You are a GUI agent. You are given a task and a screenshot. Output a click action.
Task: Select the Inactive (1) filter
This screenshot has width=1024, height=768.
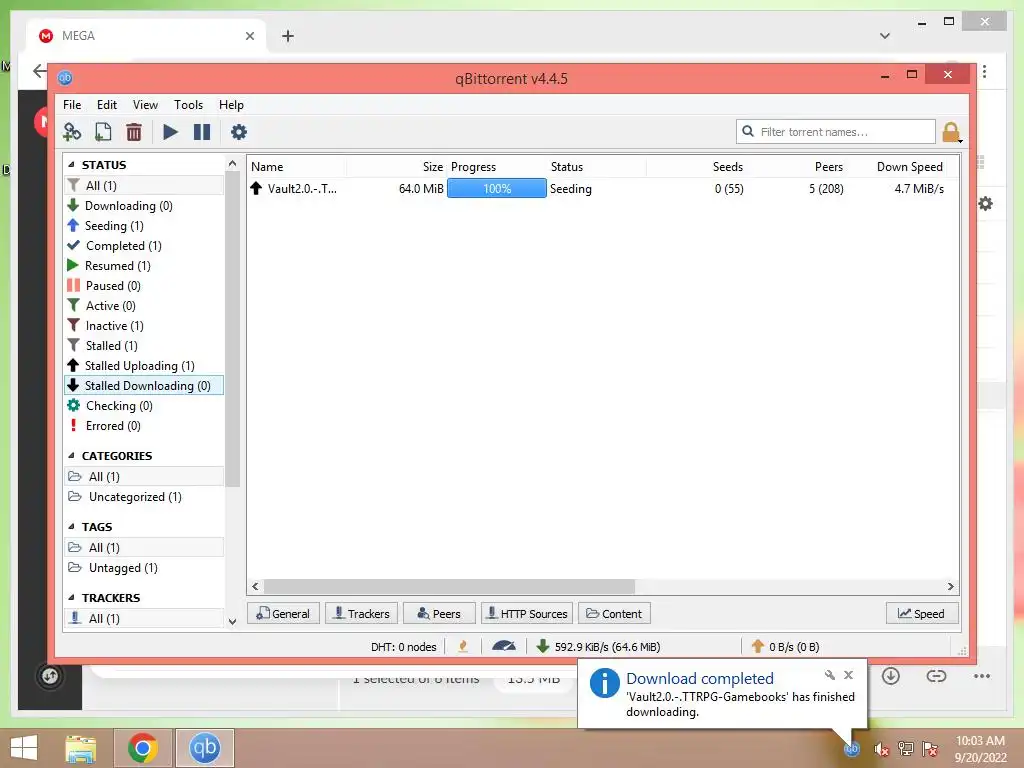144,325
